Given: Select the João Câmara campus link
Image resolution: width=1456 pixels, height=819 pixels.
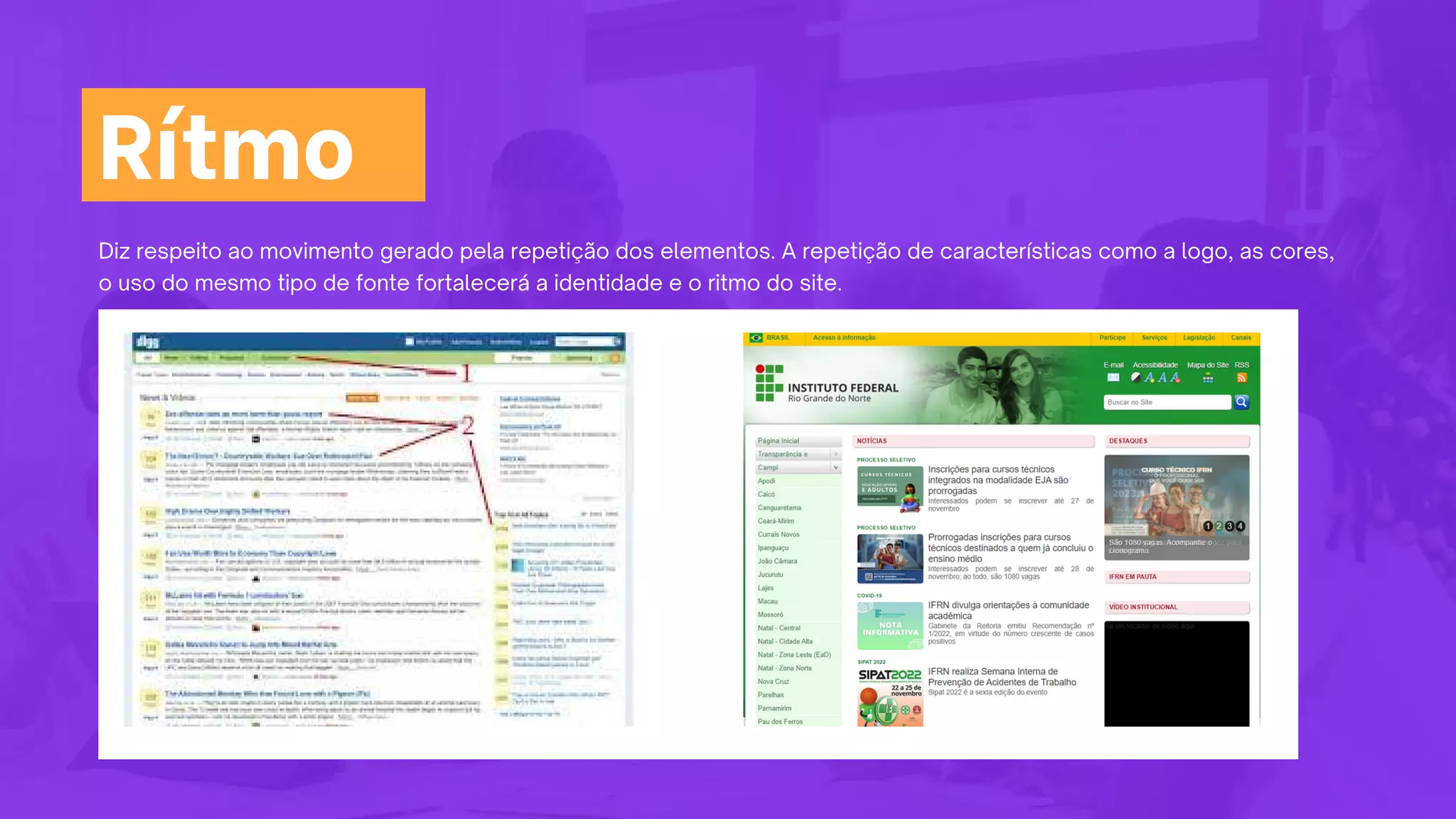Looking at the screenshot, I should click(x=777, y=562).
